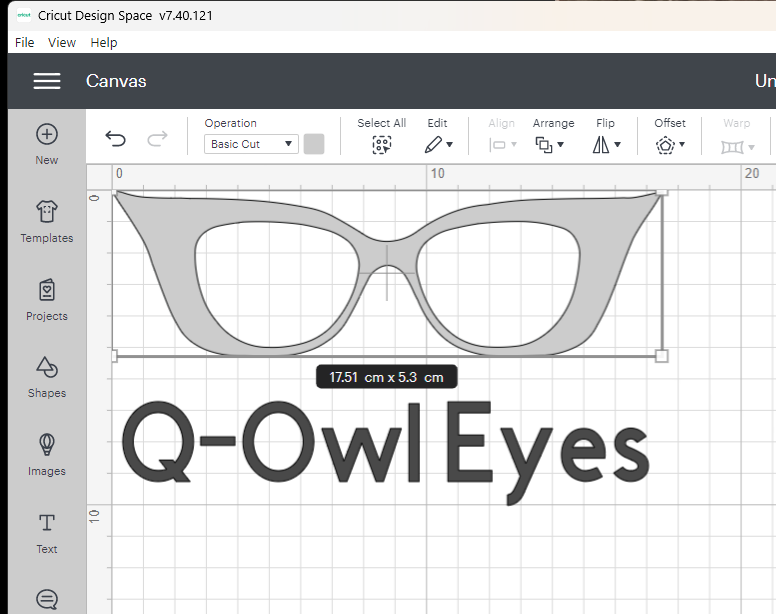The width and height of the screenshot is (776, 614).
Task: Expand the Offset dropdown
Action: 670,144
